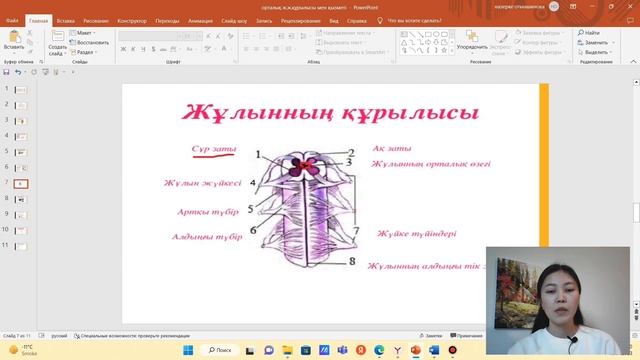This screenshot has height=360, width=640.
Task: Select slide 8 thumbnail
Action: [21, 200]
